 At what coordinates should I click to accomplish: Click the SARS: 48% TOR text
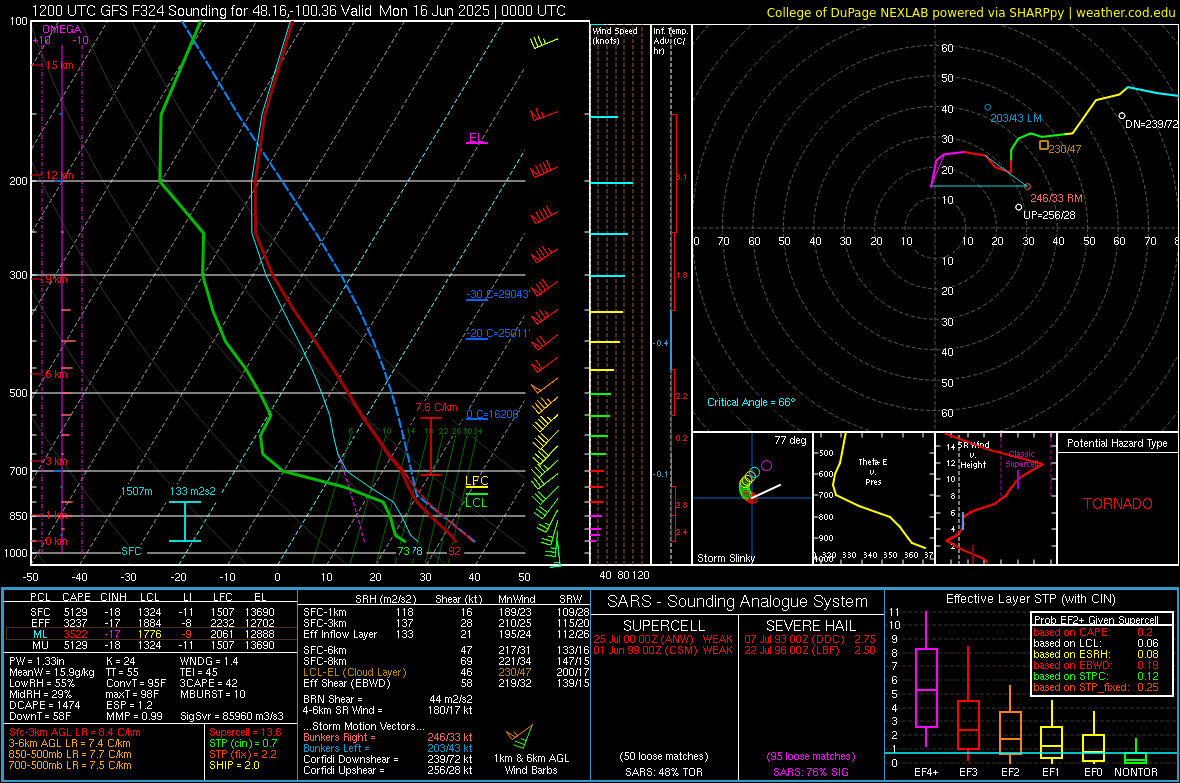tap(663, 772)
